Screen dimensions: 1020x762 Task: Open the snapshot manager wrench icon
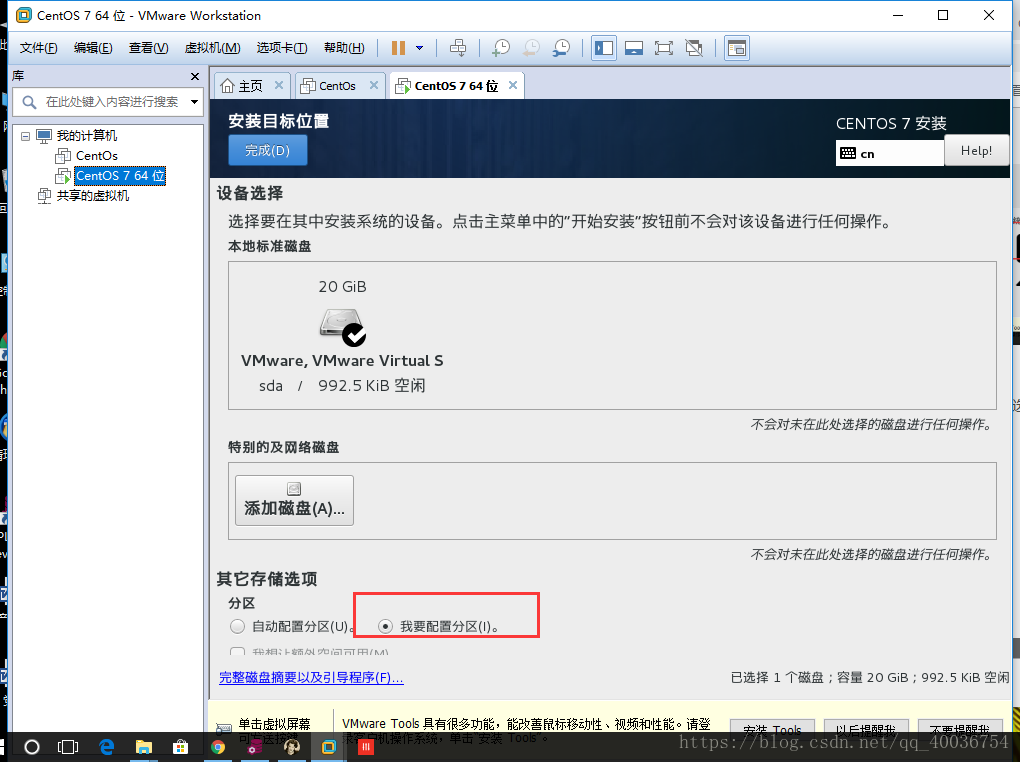tap(561, 48)
